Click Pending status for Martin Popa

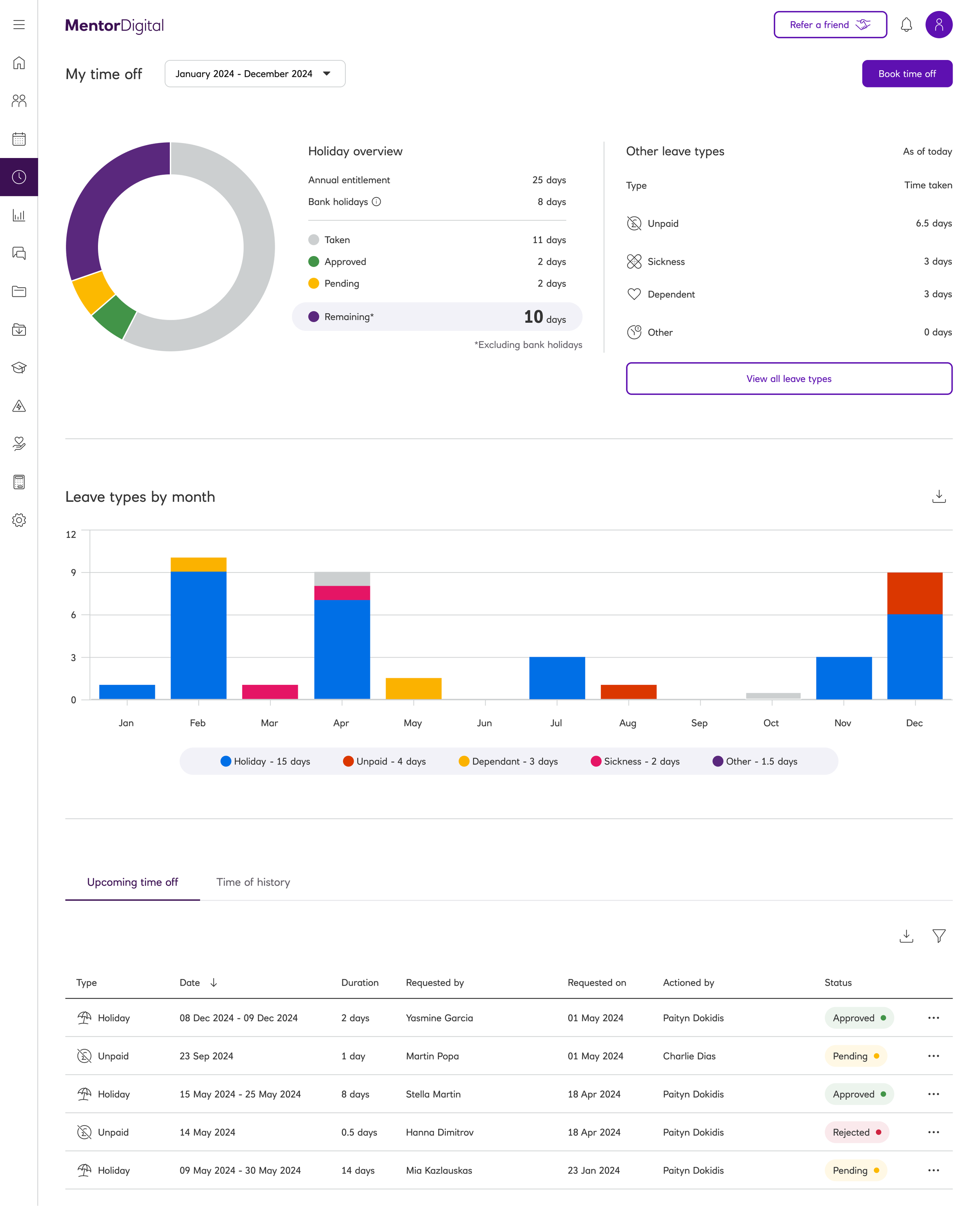point(856,1056)
